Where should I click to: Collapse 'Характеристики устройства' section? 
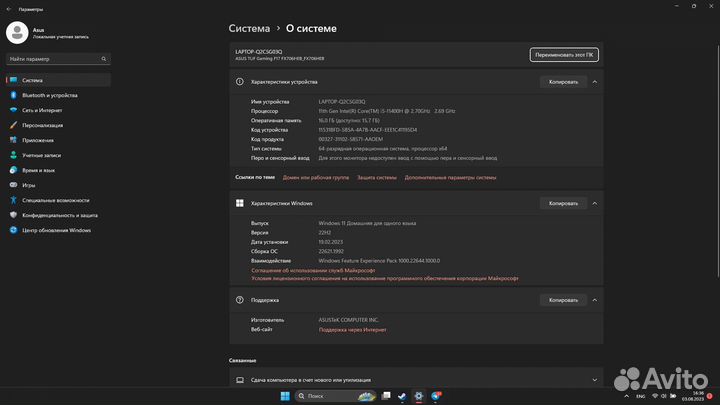tap(595, 82)
